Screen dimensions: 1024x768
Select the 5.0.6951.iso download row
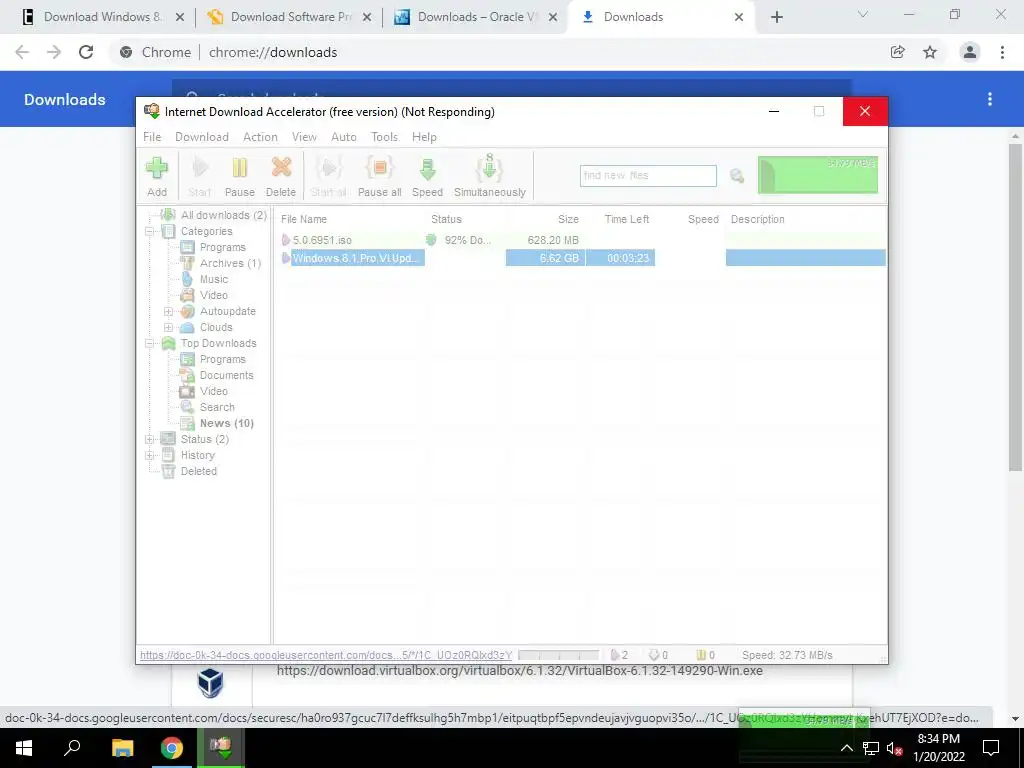point(581,240)
